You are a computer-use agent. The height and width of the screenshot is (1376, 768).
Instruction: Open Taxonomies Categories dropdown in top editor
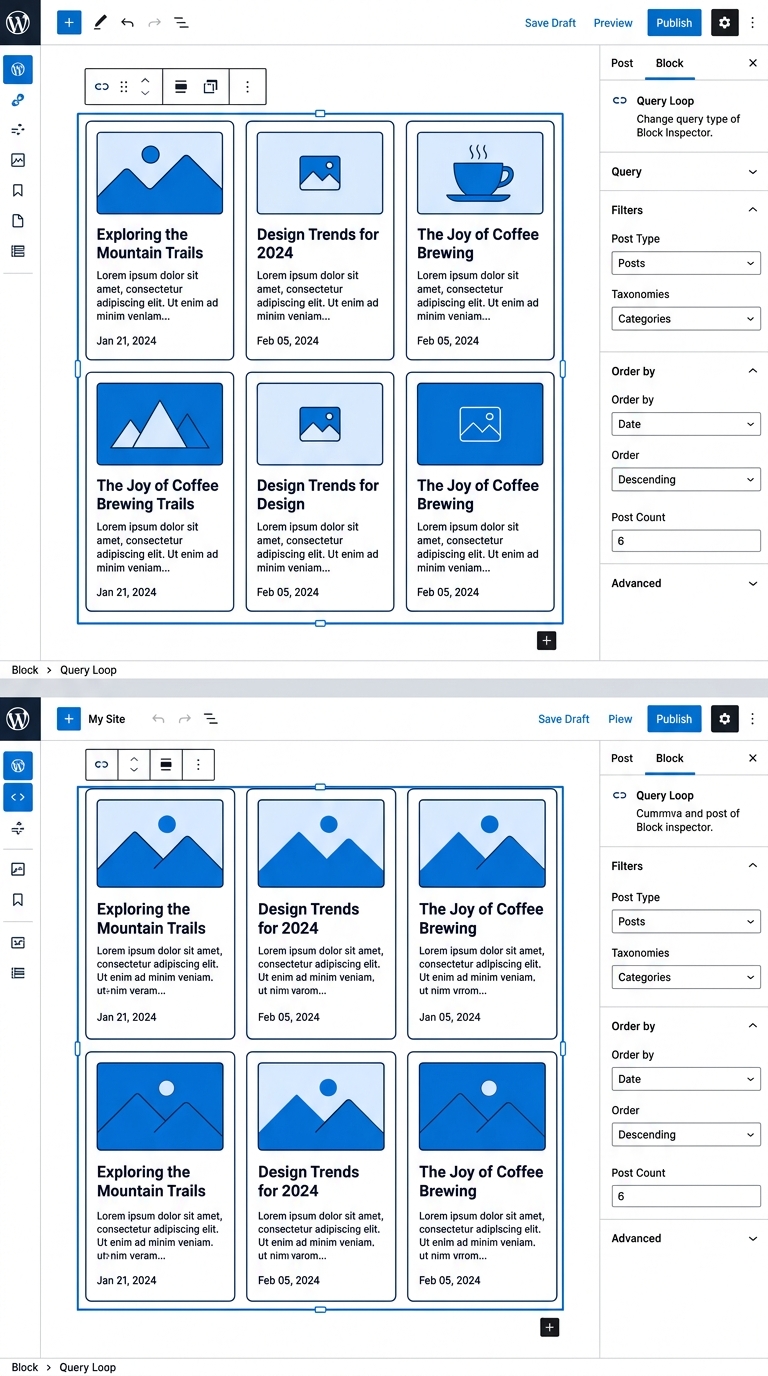[686, 319]
